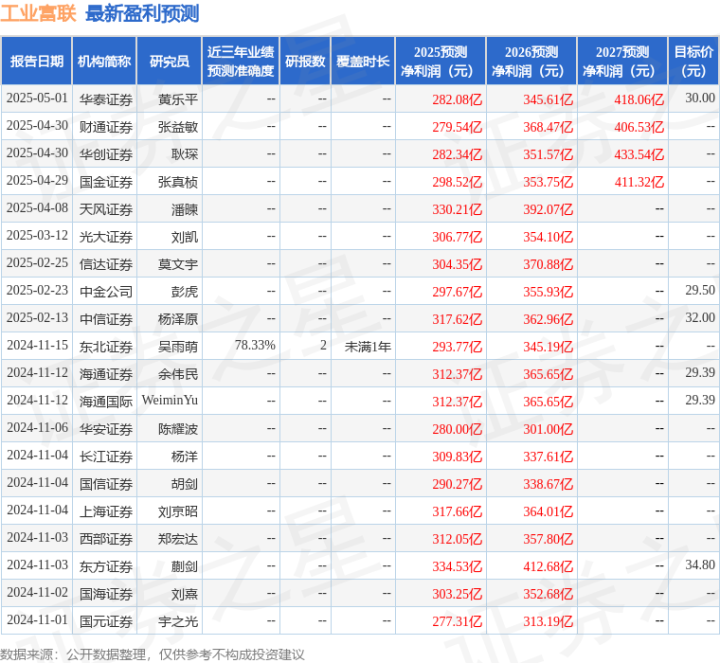This screenshot has width=720, height=663.
Task: Click the 2024-11-01 report date
Action: pos(37,621)
